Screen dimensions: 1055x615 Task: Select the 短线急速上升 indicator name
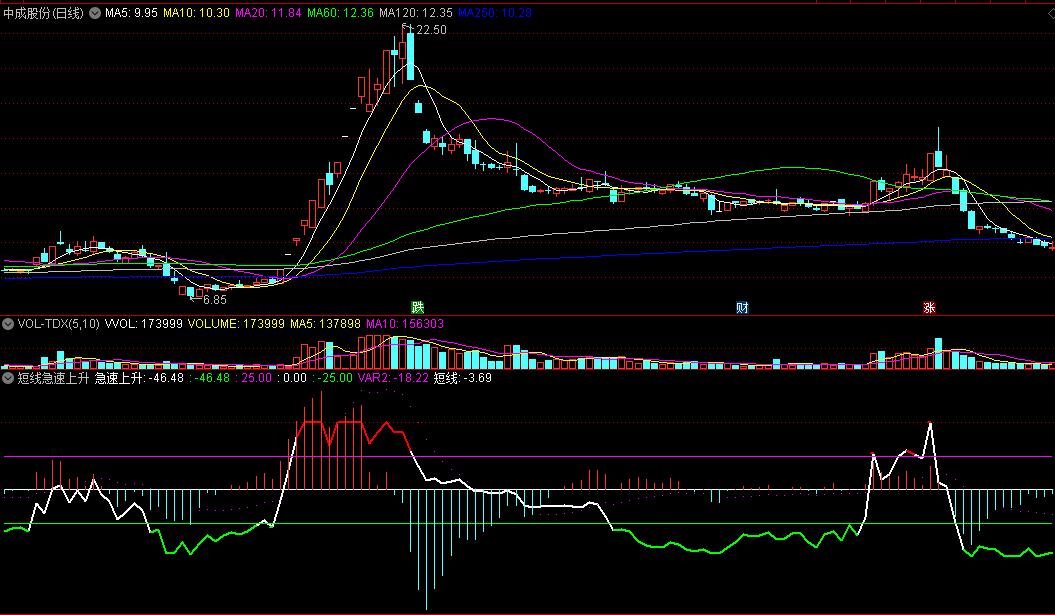(x=53, y=378)
